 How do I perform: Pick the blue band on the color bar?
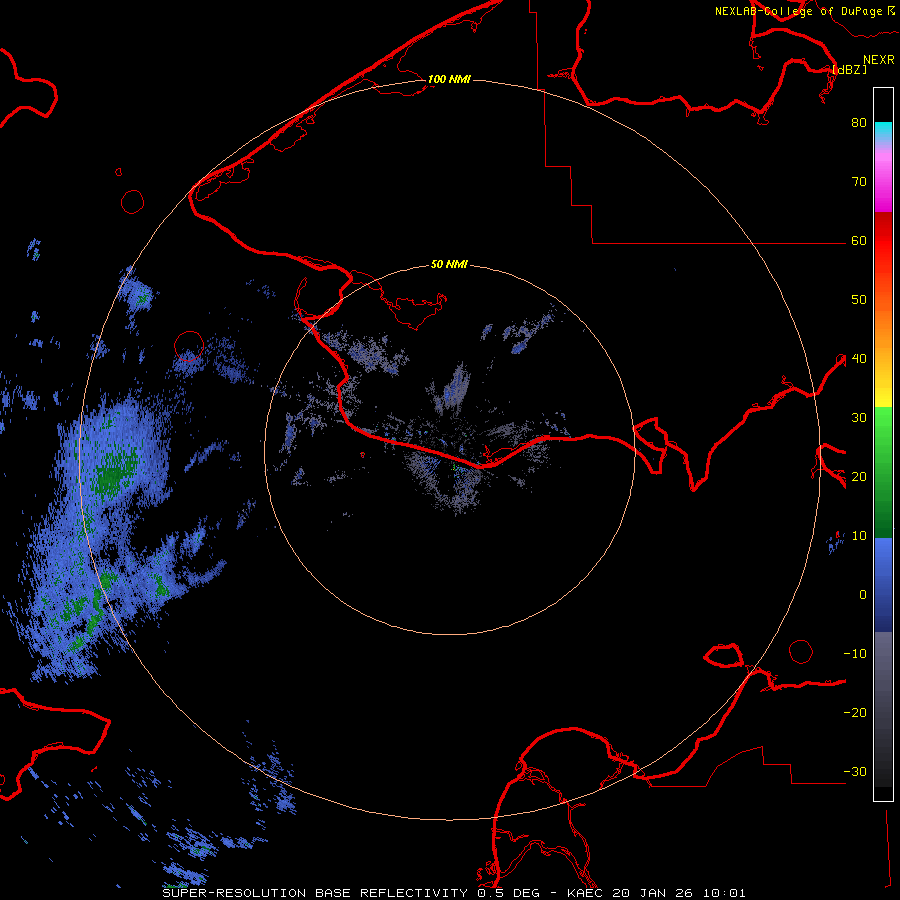(x=883, y=584)
